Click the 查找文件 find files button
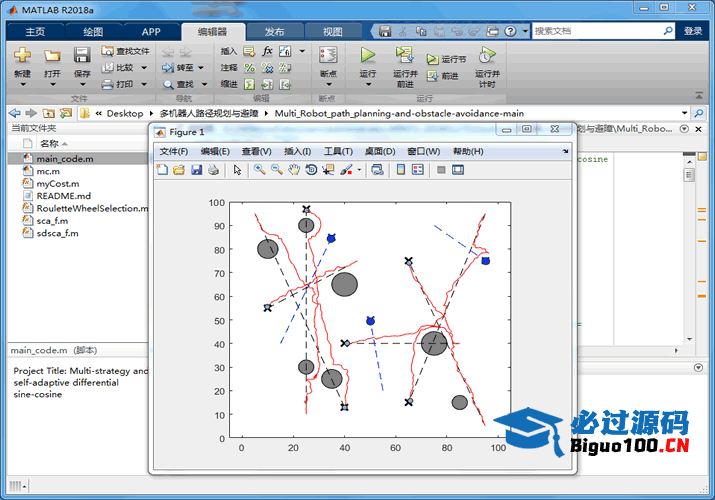This screenshot has width=715, height=500. [x=126, y=51]
